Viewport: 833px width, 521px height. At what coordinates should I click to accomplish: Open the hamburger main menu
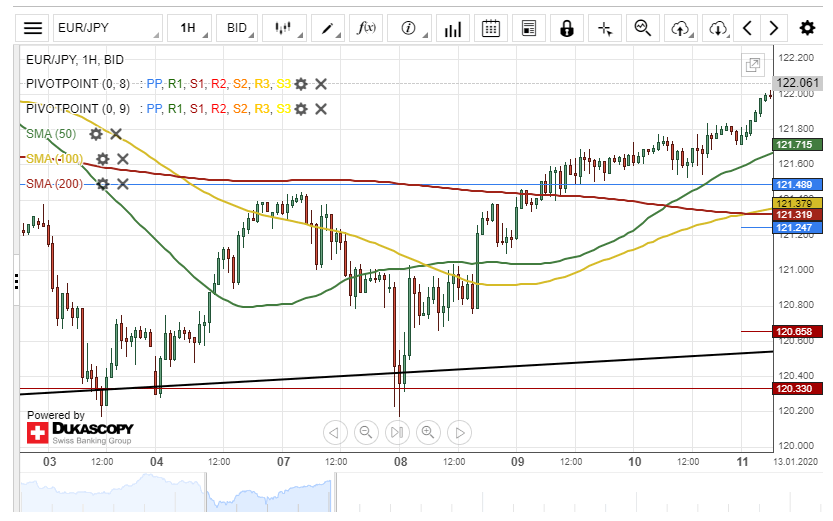[33, 28]
